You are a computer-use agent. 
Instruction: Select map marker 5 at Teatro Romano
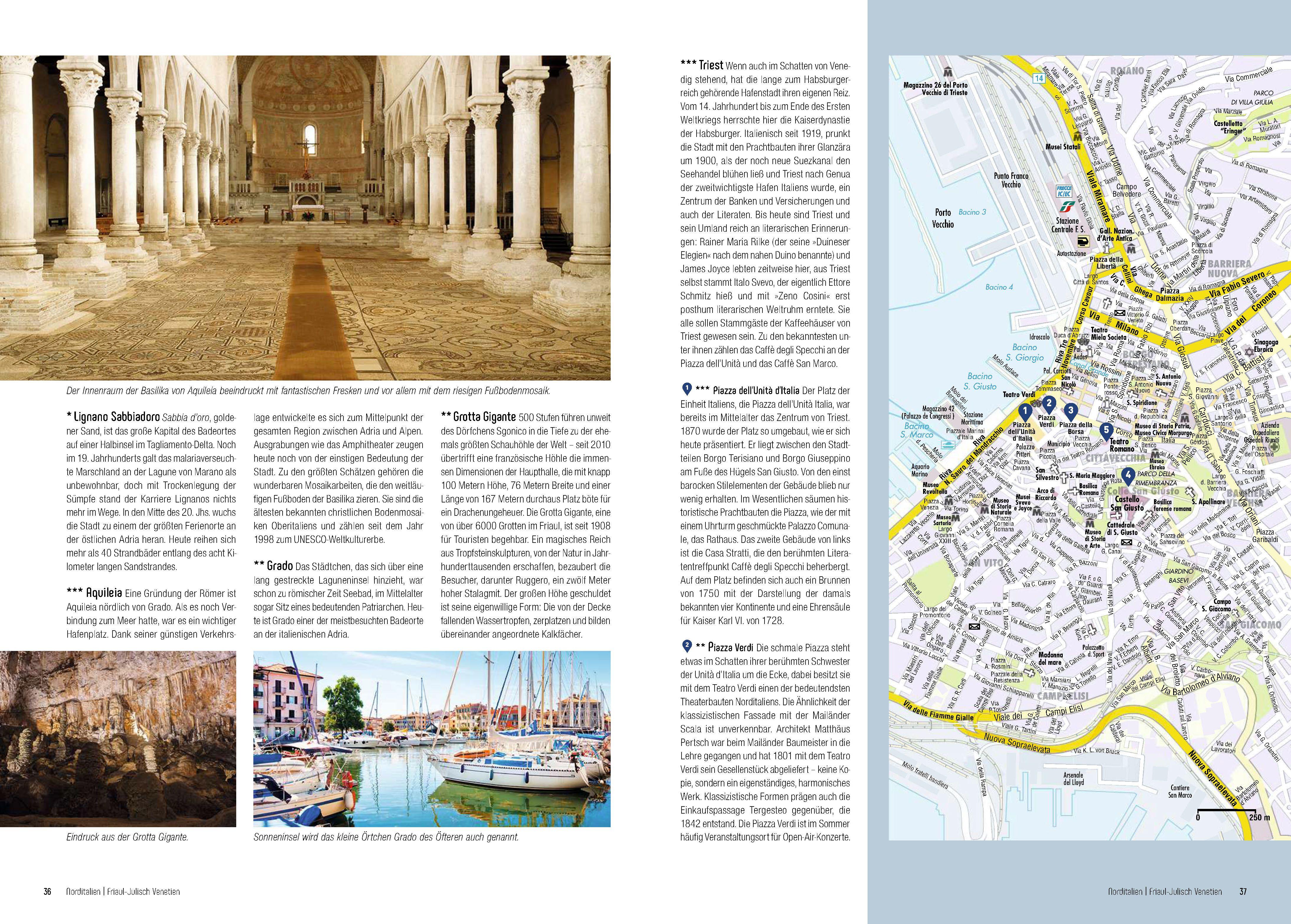coord(1106,430)
